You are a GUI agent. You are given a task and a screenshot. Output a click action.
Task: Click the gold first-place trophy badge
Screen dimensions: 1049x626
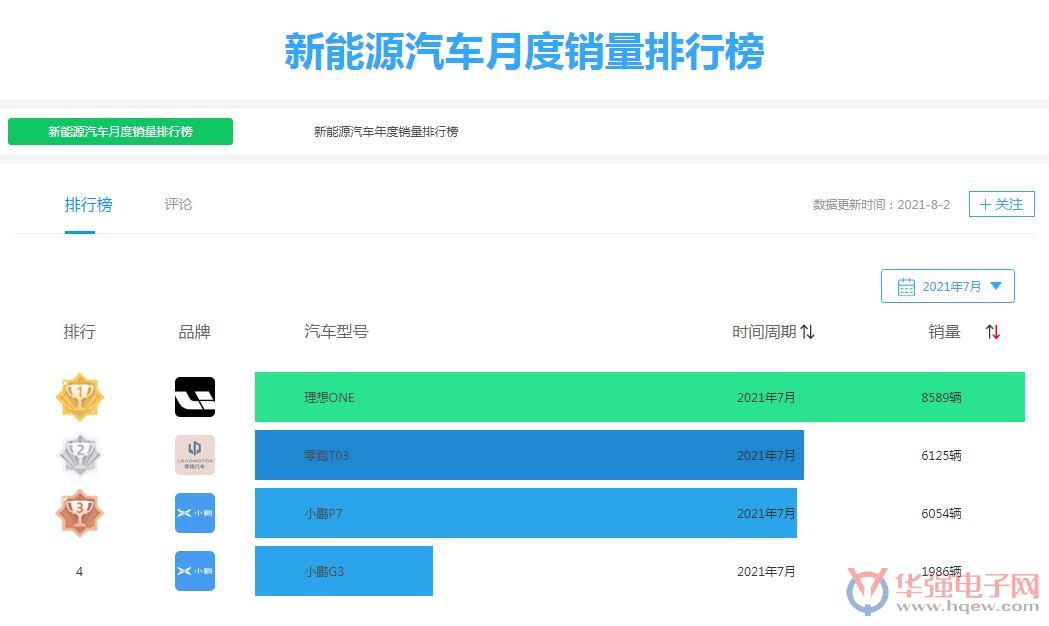pos(80,397)
